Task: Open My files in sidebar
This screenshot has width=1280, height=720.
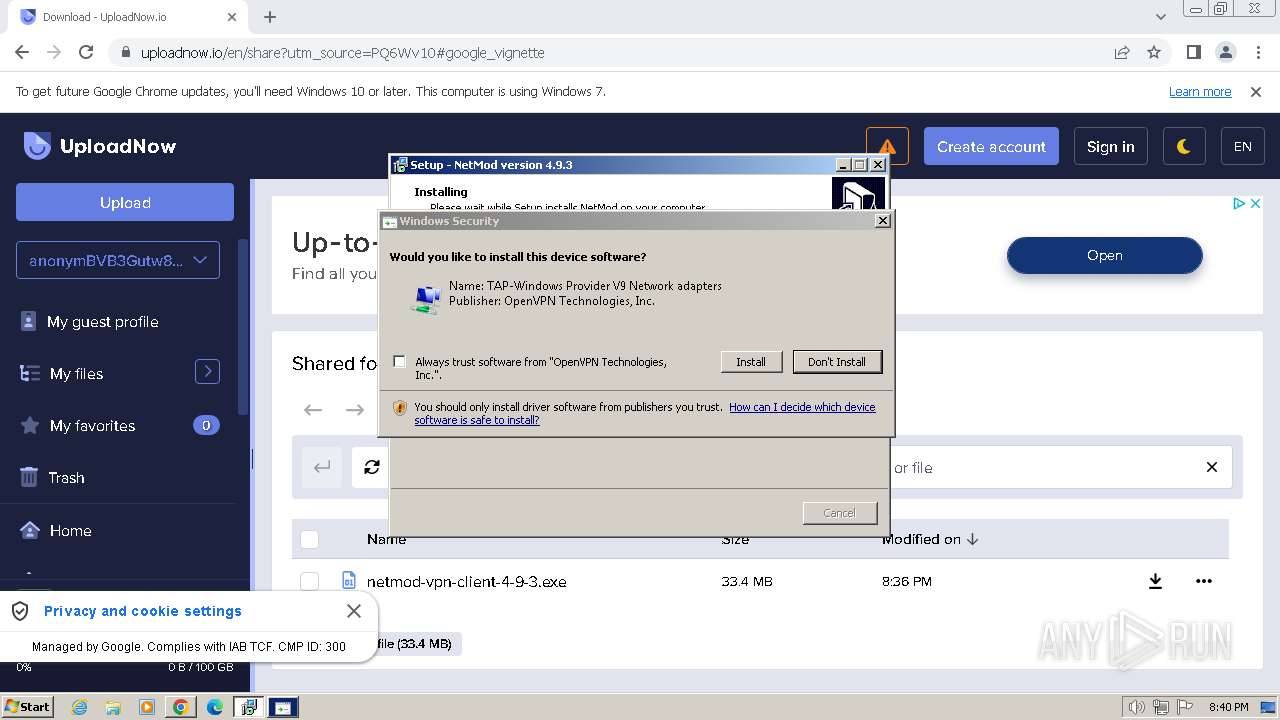Action: coord(76,374)
